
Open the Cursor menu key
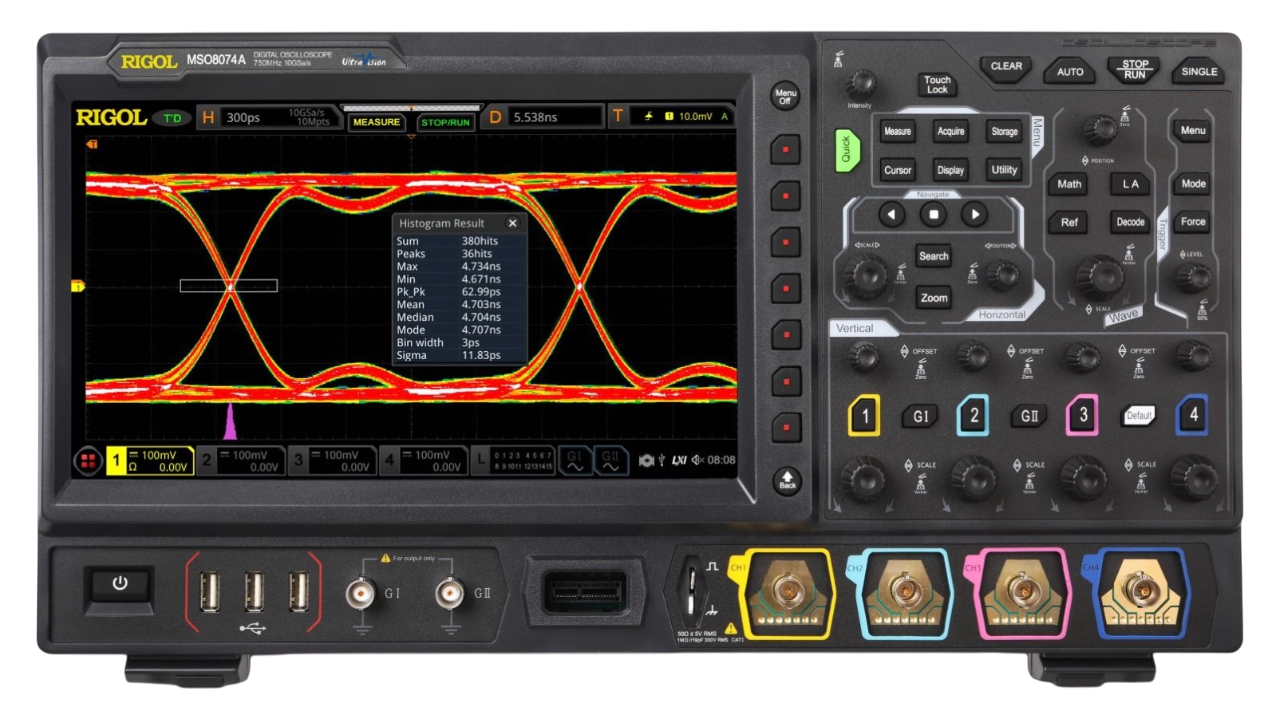pos(897,170)
